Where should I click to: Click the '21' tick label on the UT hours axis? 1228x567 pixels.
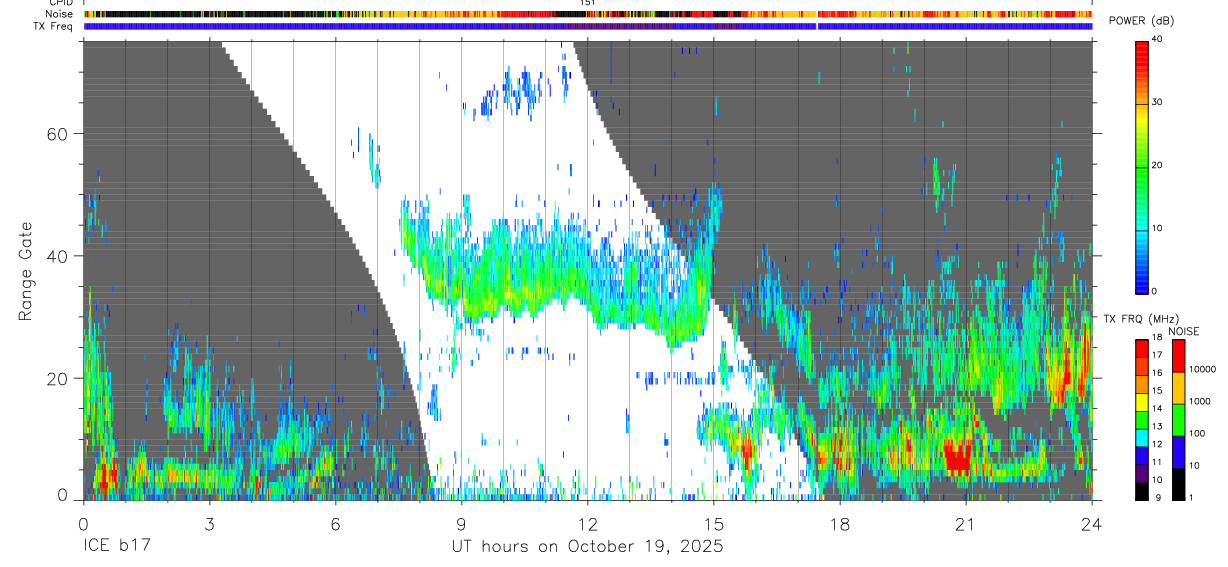point(966,523)
